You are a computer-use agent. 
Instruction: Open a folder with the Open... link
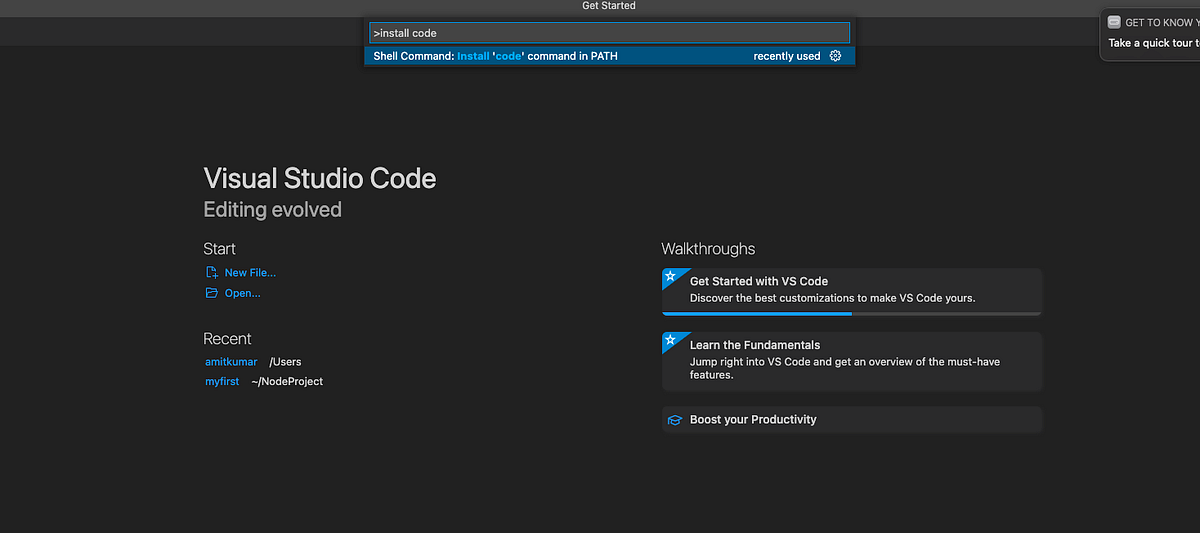[242, 293]
